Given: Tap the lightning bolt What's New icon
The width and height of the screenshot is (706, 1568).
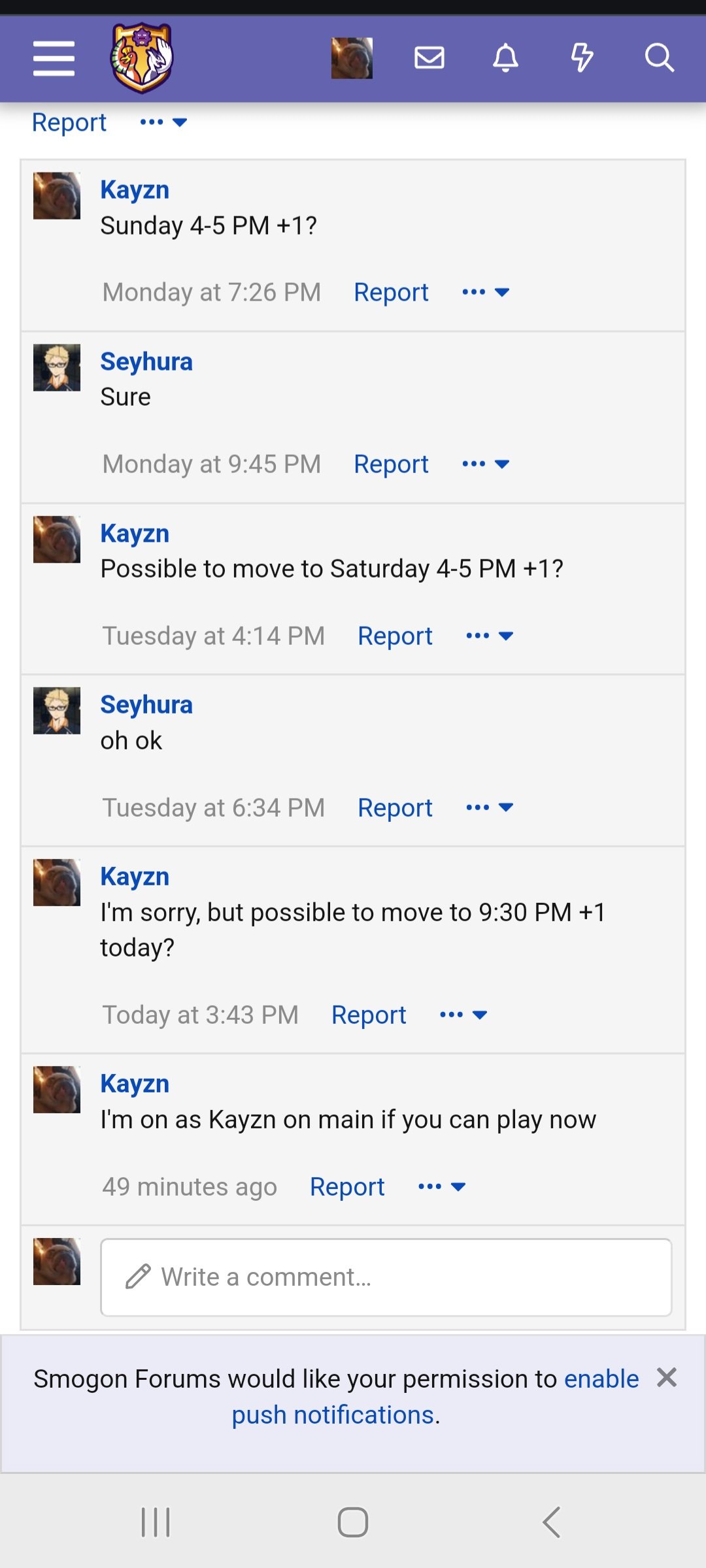Looking at the screenshot, I should click(x=582, y=58).
